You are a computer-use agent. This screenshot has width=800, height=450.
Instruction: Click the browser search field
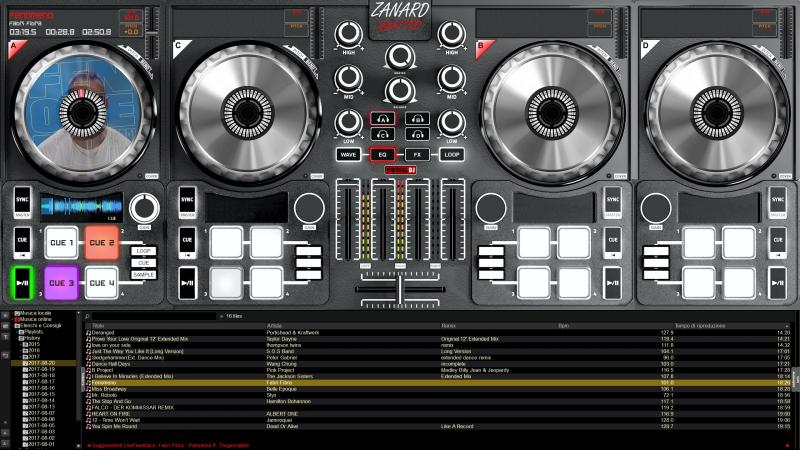[x=154, y=316]
